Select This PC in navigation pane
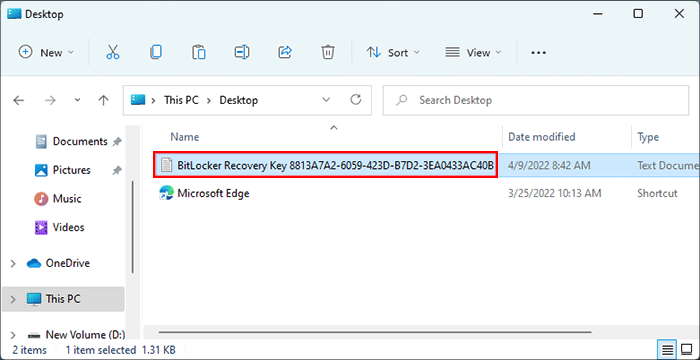This screenshot has height=360, width=700. (63, 299)
